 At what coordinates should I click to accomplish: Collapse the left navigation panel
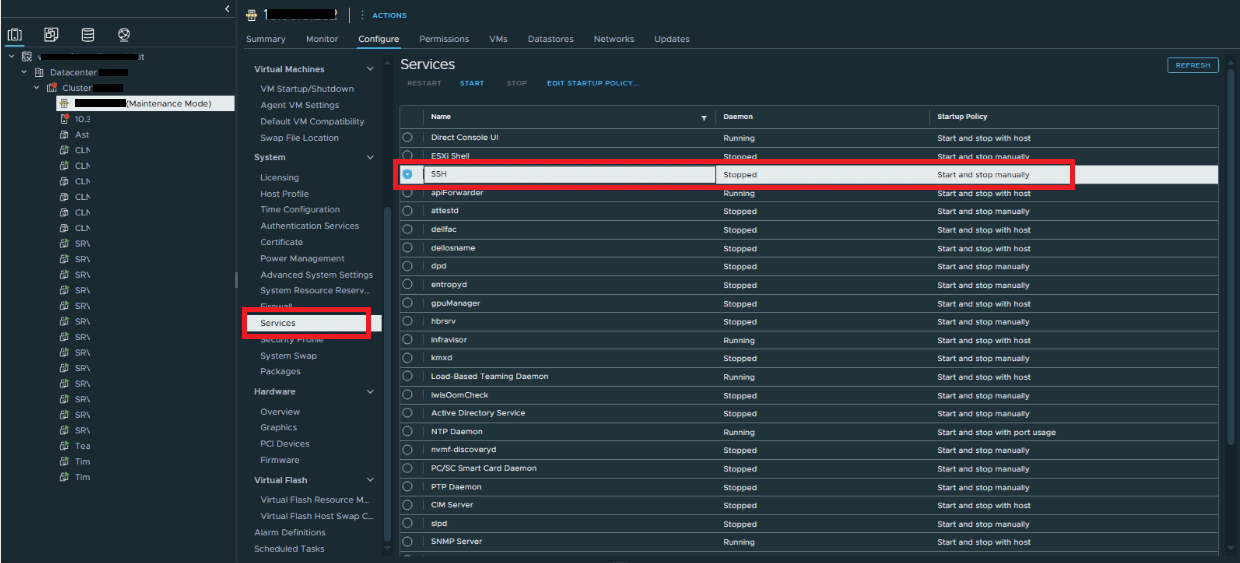226,9
